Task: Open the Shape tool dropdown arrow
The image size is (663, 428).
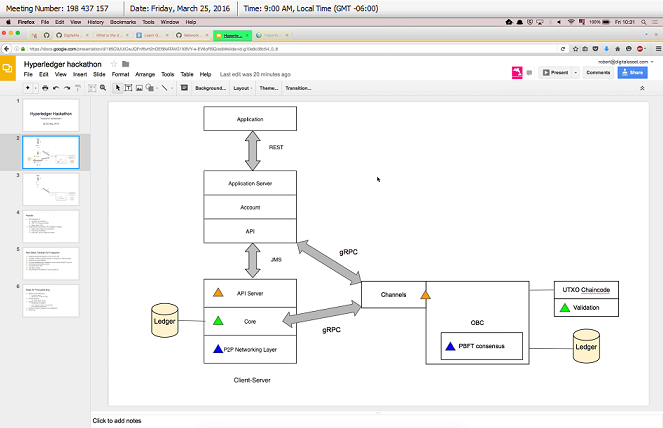Action: pyautogui.click(x=157, y=88)
